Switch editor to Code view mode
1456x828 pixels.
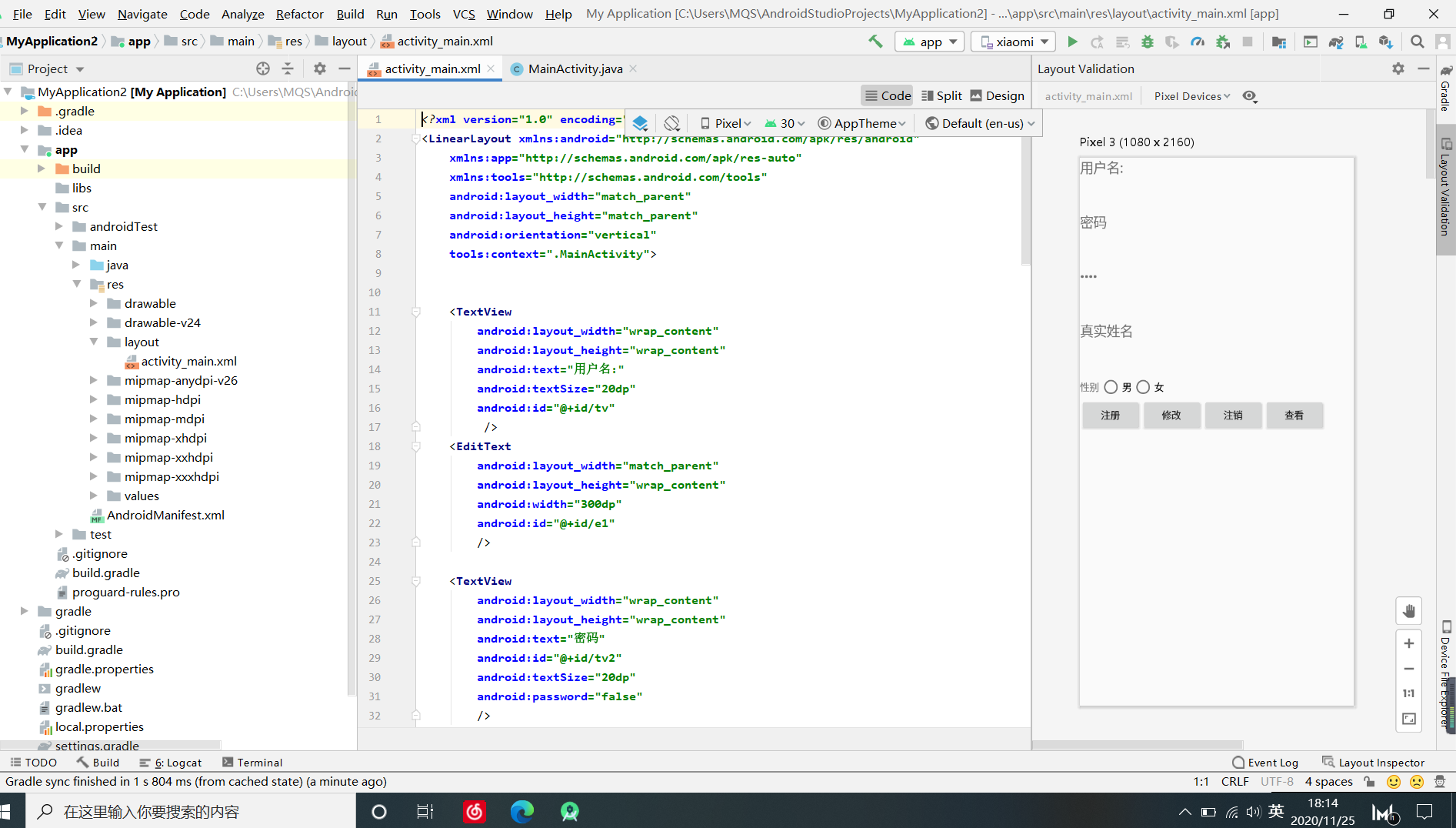(888, 95)
